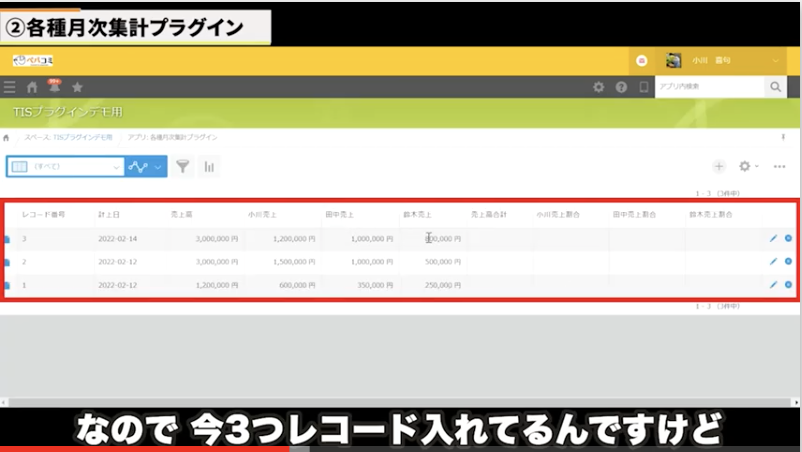The width and height of the screenshot is (802, 452).
Task: Open the help question mark icon
Action: pyautogui.click(x=621, y=87)
